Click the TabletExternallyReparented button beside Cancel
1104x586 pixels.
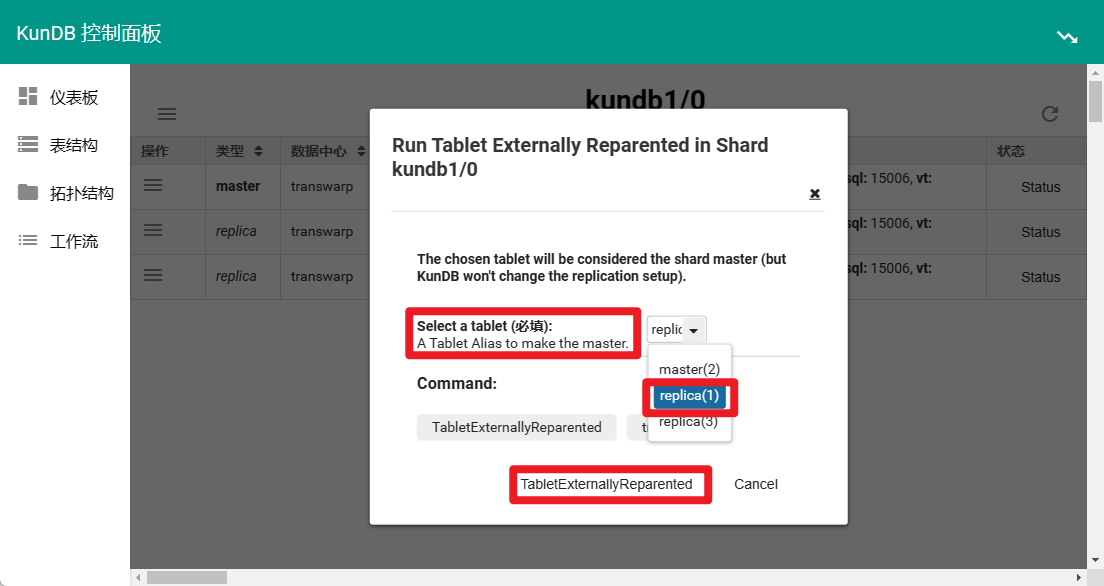point(606,484)
